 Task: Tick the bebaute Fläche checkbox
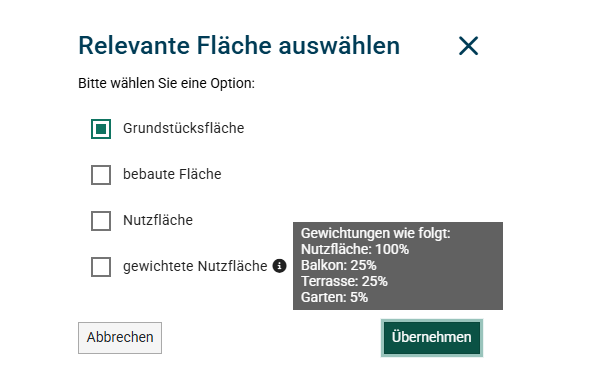point(101,175)
